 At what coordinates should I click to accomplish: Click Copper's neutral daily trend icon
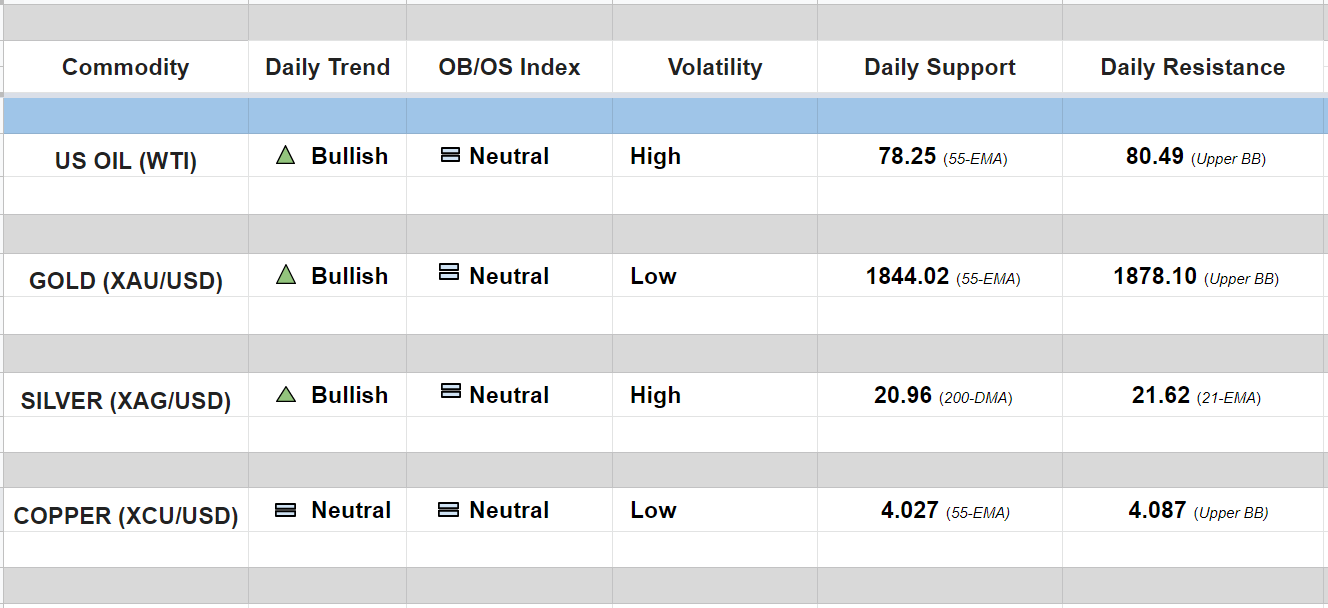tap(285, 510)
